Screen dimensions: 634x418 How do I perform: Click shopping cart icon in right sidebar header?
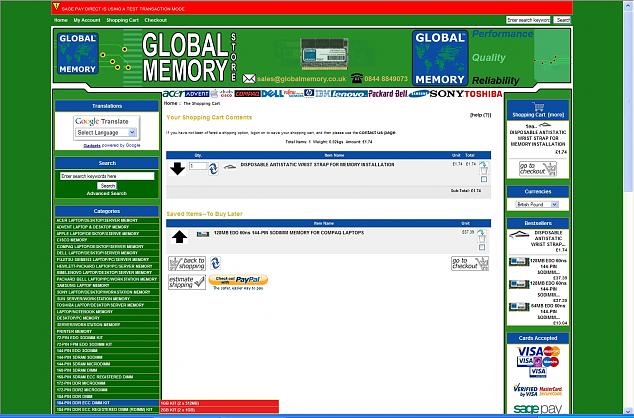(x=538, y=107)
